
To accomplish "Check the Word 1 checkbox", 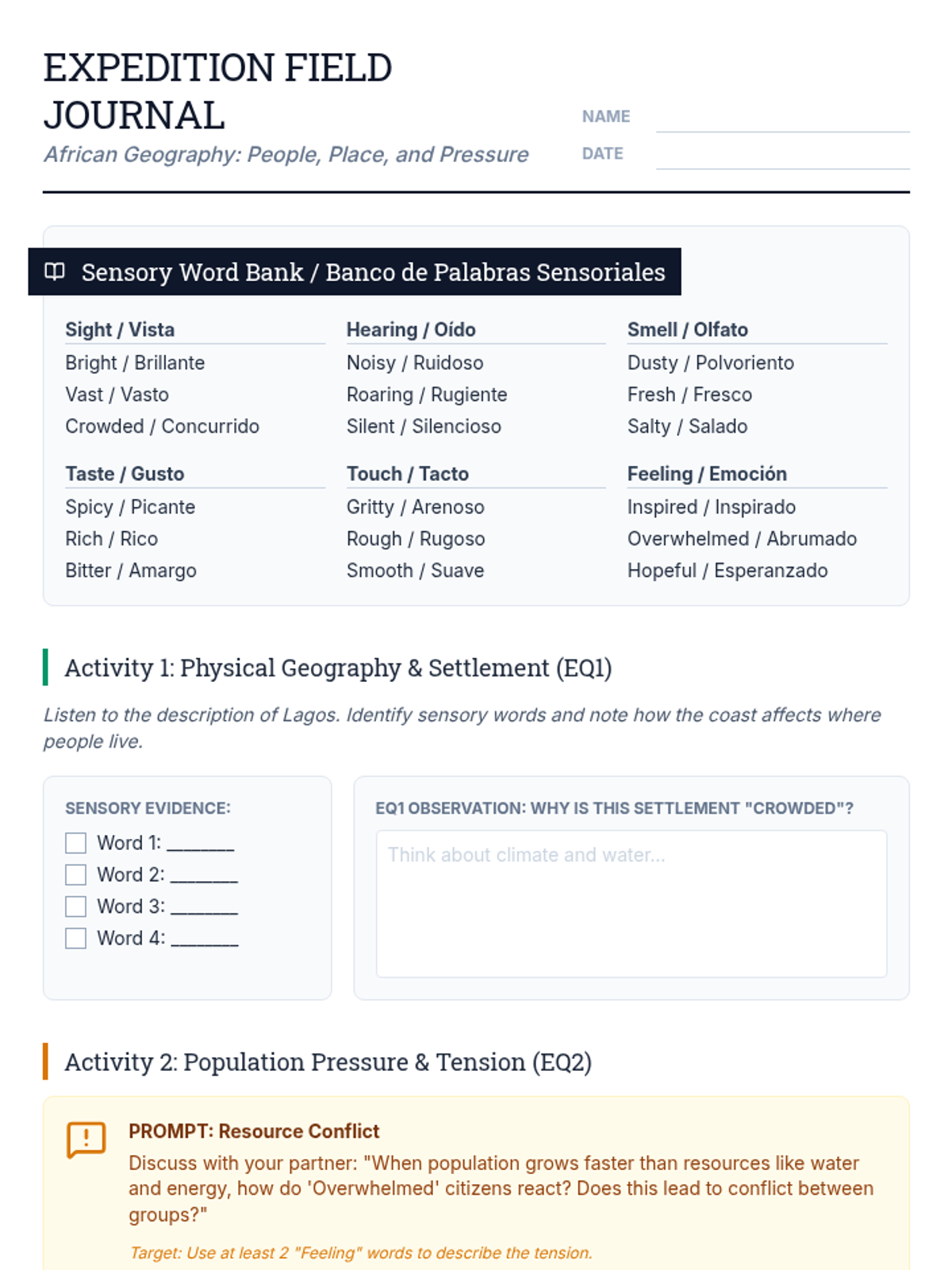I will tap(76, 843).
